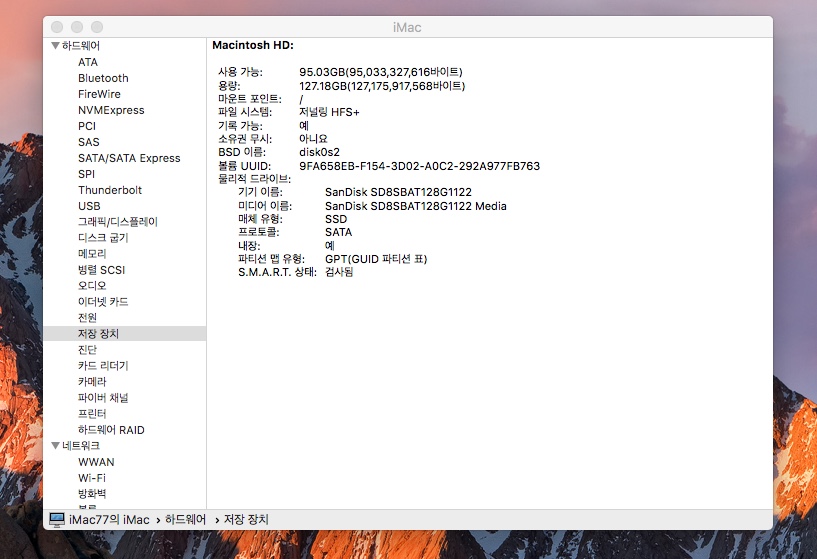Click 저장 장치 in the bottom path bar
This screenshot has width=817, height=559.
pos(246,520)
